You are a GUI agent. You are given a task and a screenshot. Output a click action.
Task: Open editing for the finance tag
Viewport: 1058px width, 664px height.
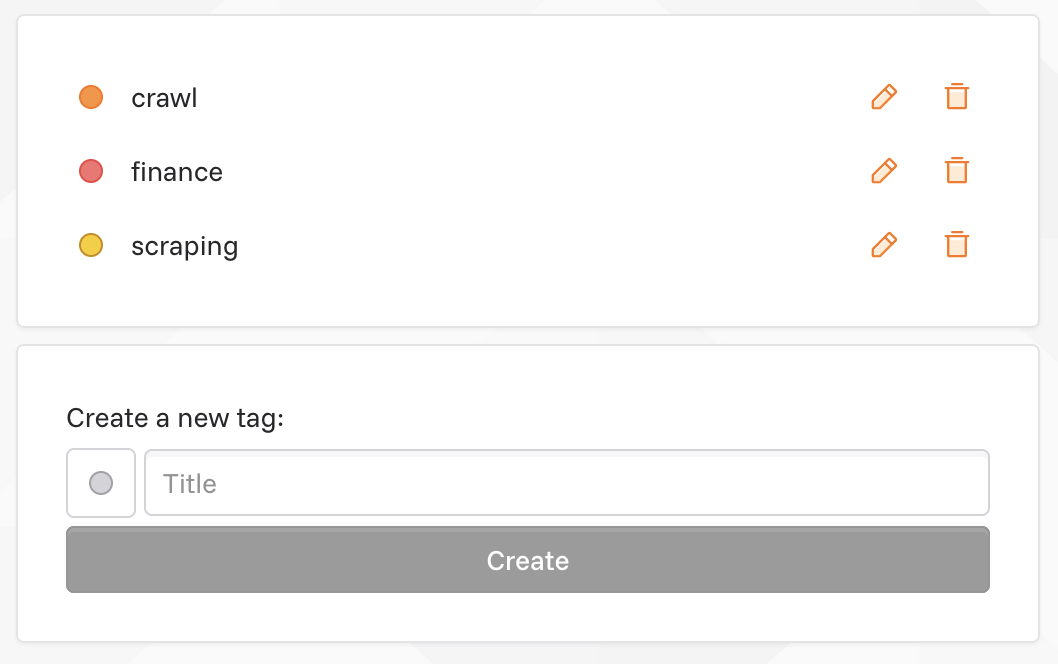tap(883, 171)
